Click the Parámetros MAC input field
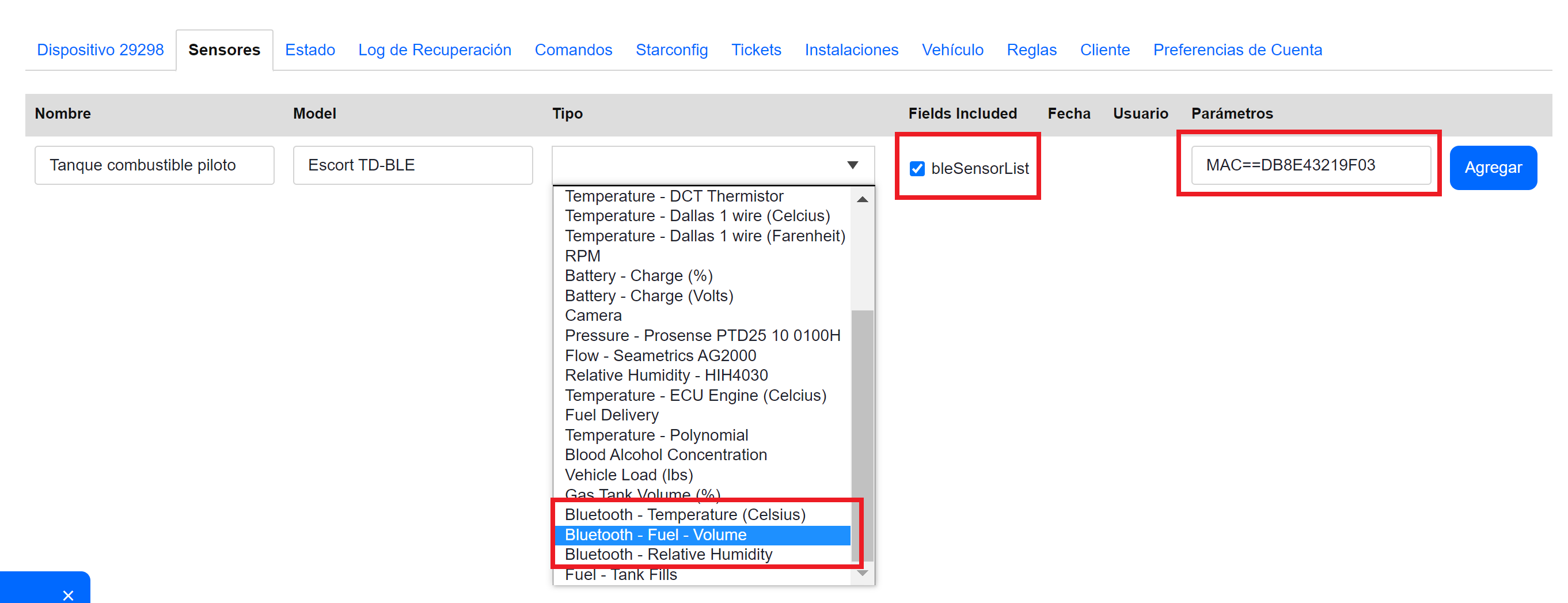This screenshot has height=603, width=1568. [x=1310, y=165]
